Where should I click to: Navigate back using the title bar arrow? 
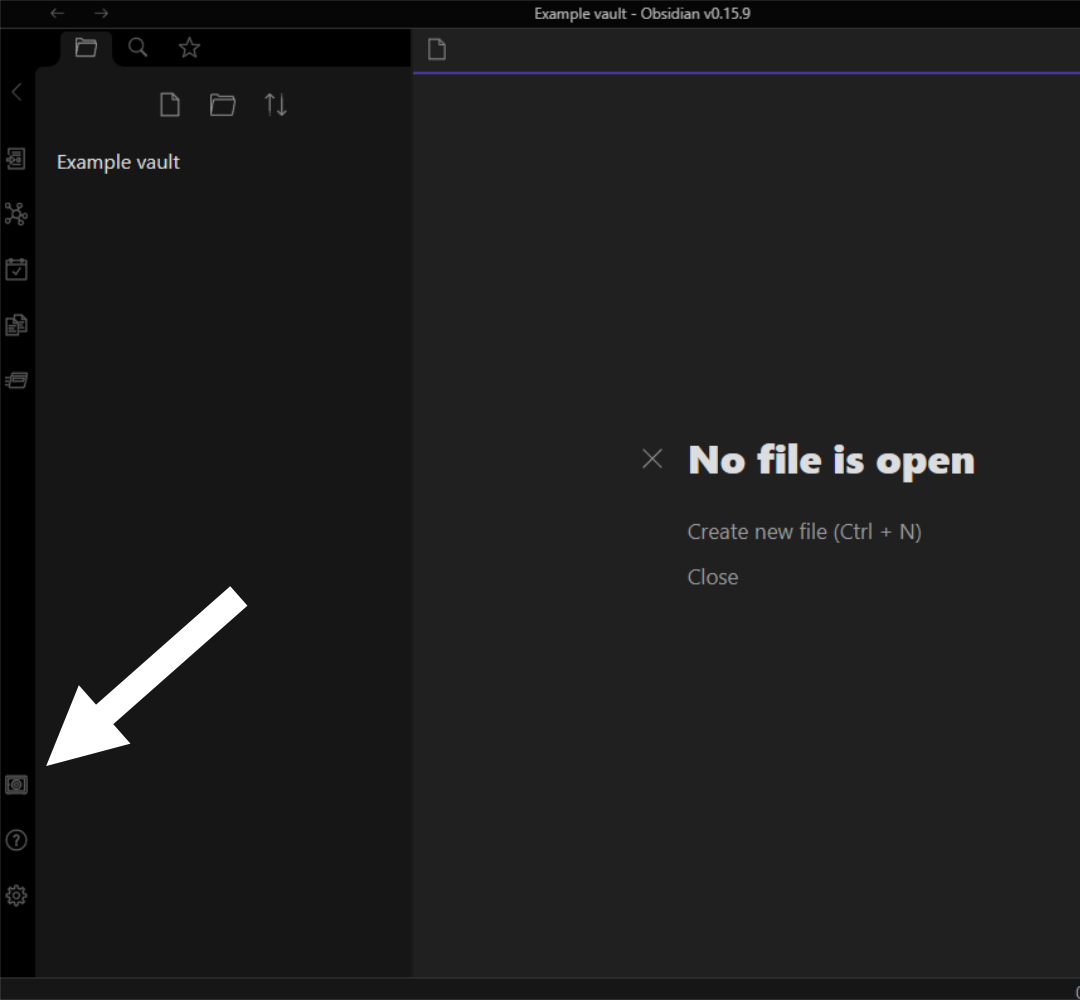point(58,14)
